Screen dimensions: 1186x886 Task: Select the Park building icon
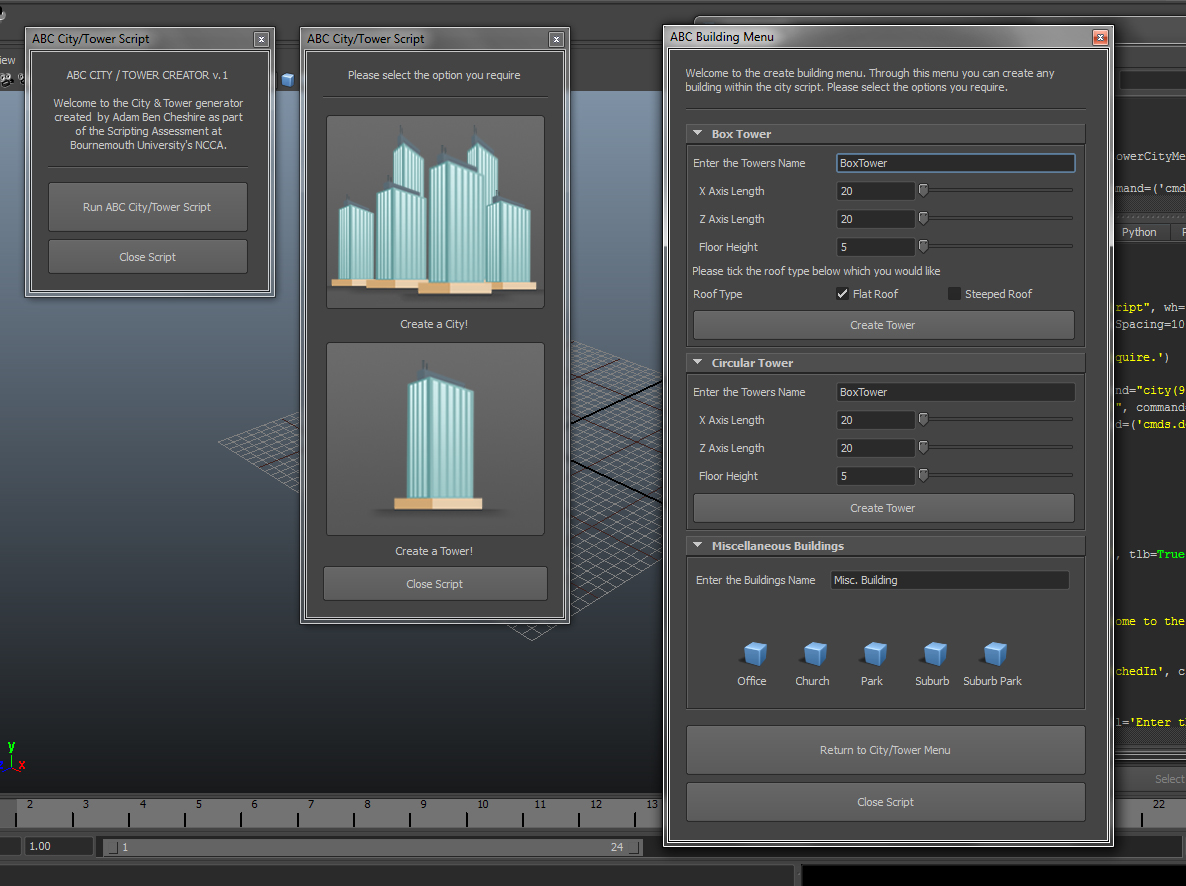click(x=872, y=657)
